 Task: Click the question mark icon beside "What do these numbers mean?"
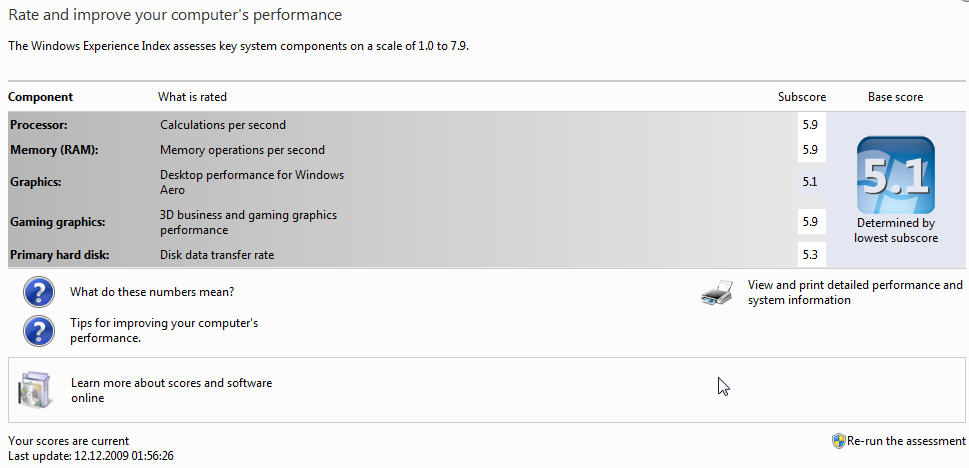tap(38, 292)
